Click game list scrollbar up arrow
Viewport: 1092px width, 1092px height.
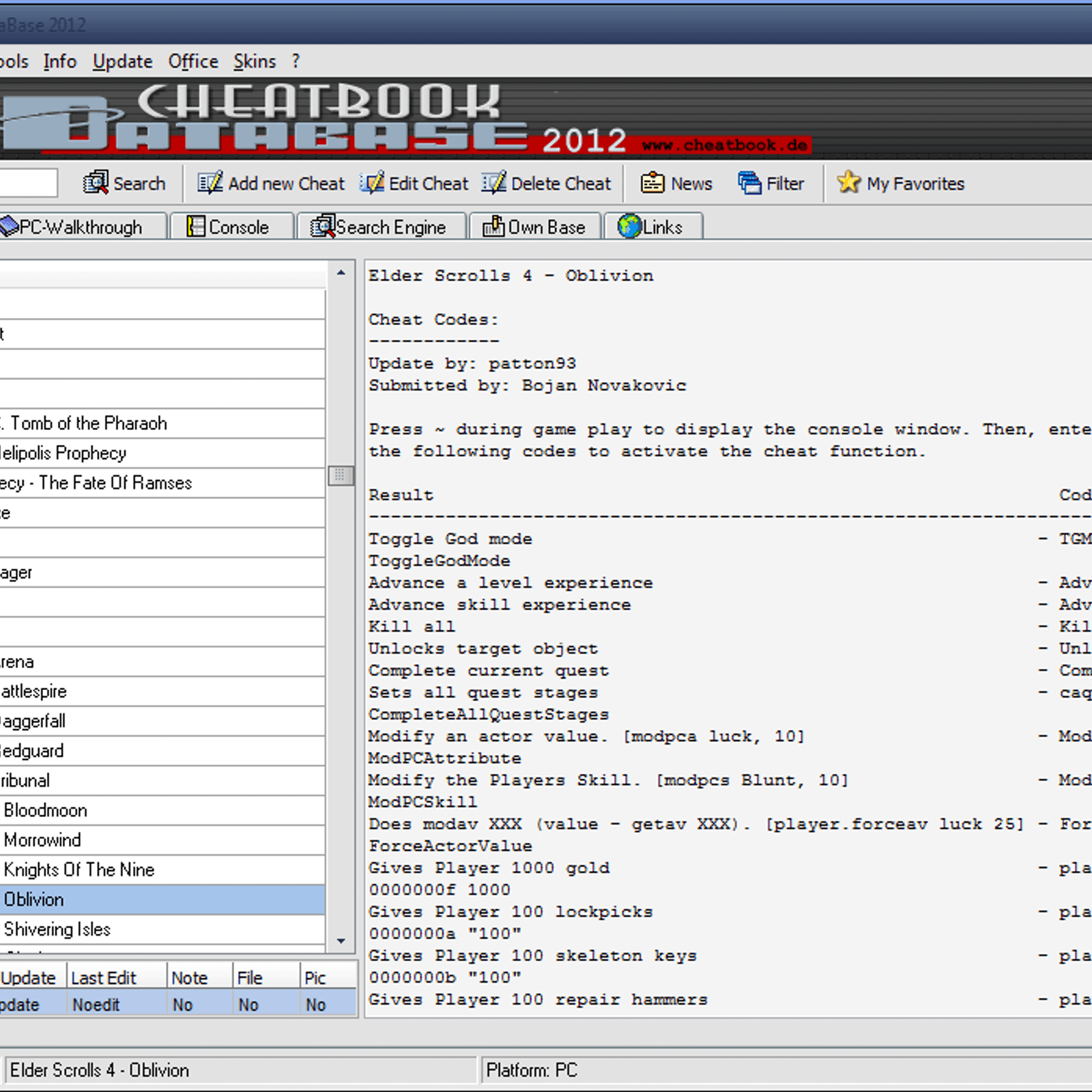341,272
